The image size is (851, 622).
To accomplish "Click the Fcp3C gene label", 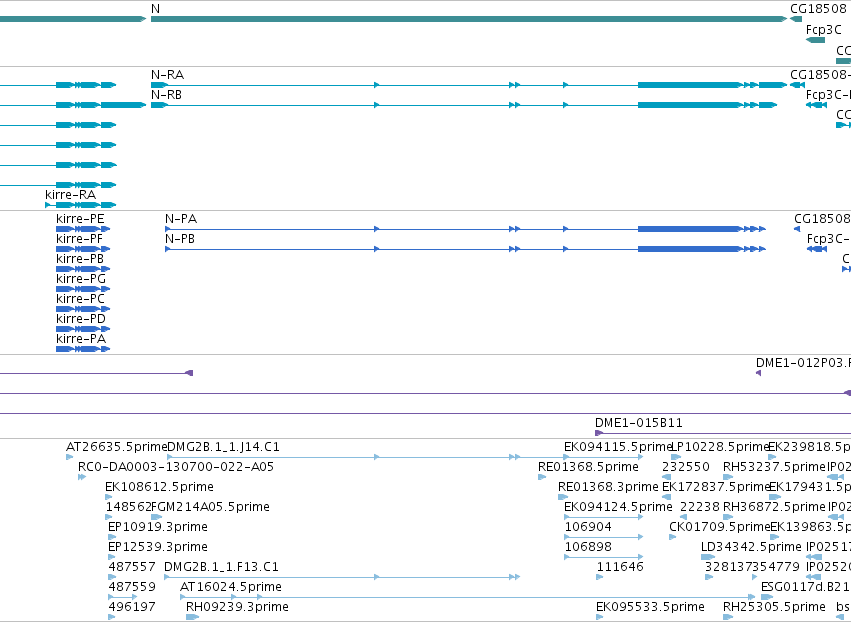I will [x=823, y=29].
